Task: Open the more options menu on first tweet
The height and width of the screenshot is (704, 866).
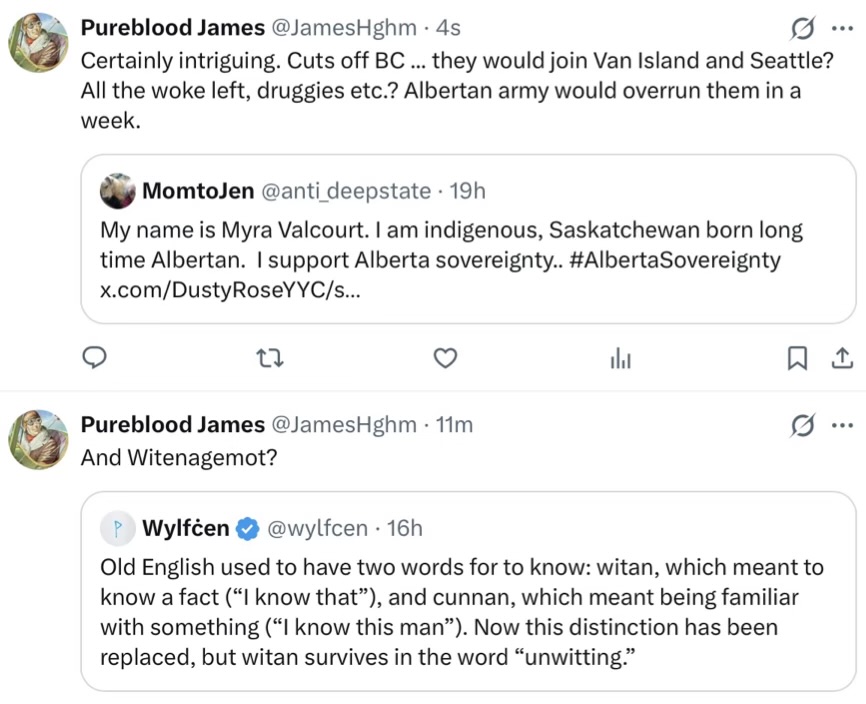Action: 842,28
